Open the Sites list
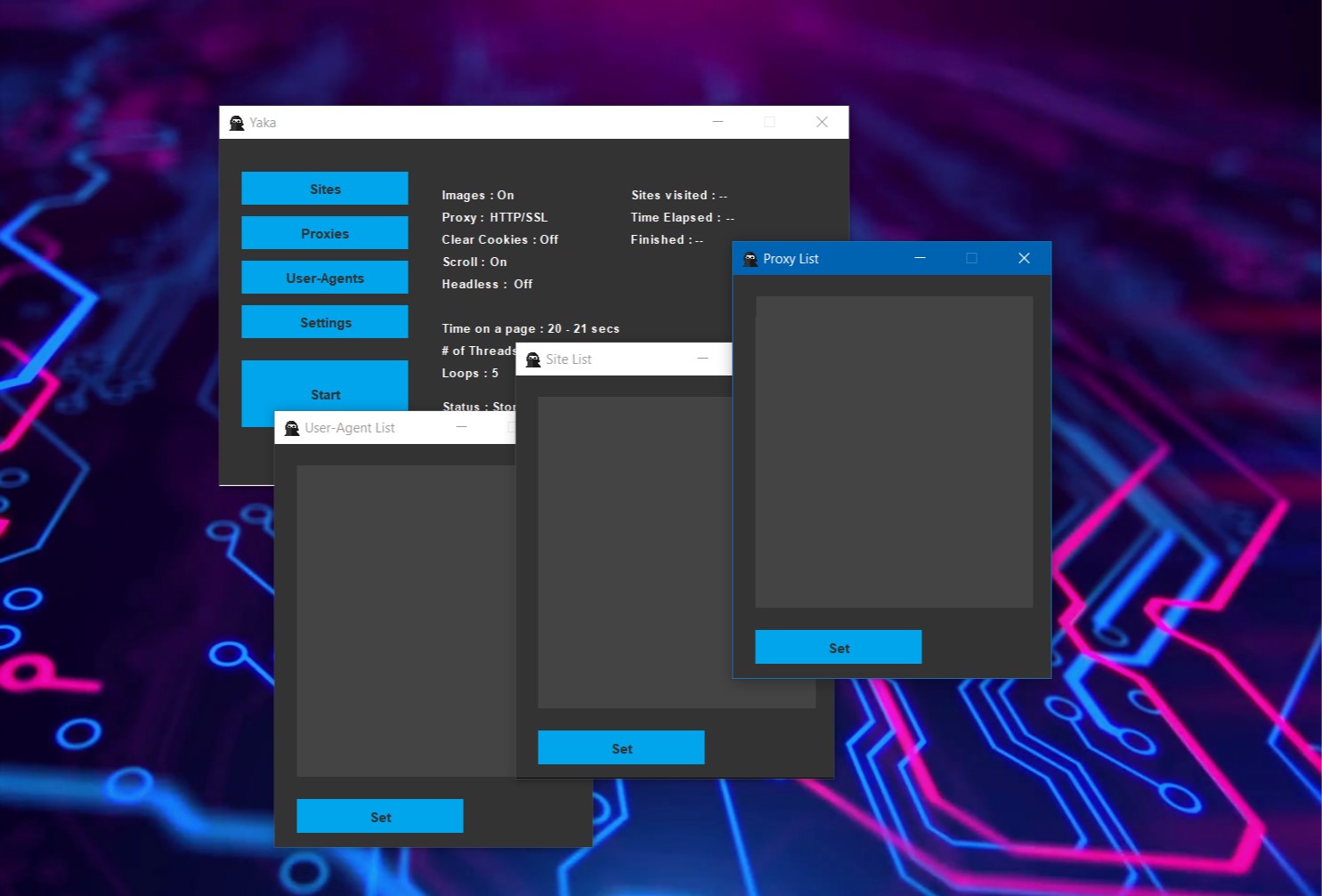The height and width of the screenshot is (896, 1322). 325,189
